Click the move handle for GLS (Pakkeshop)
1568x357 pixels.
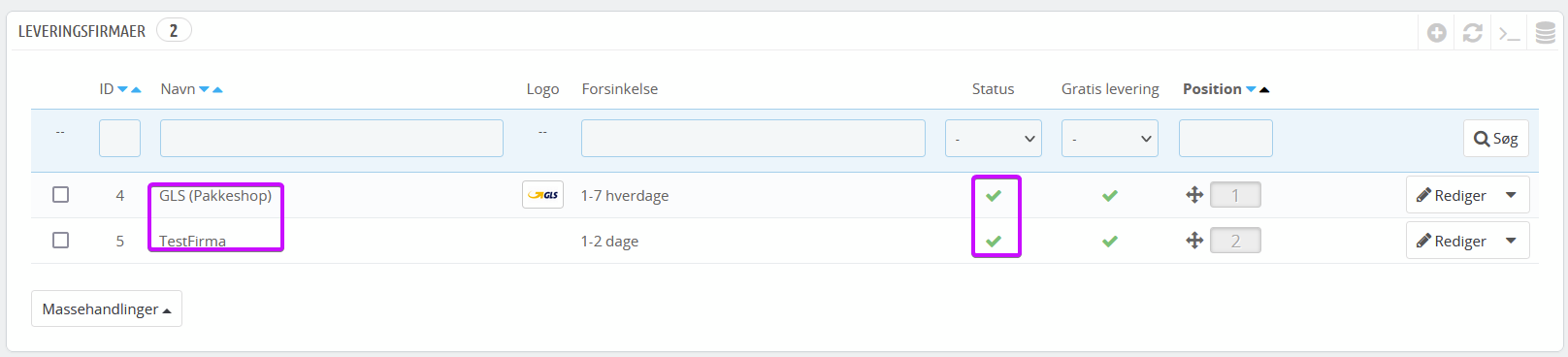(1194, 195)
